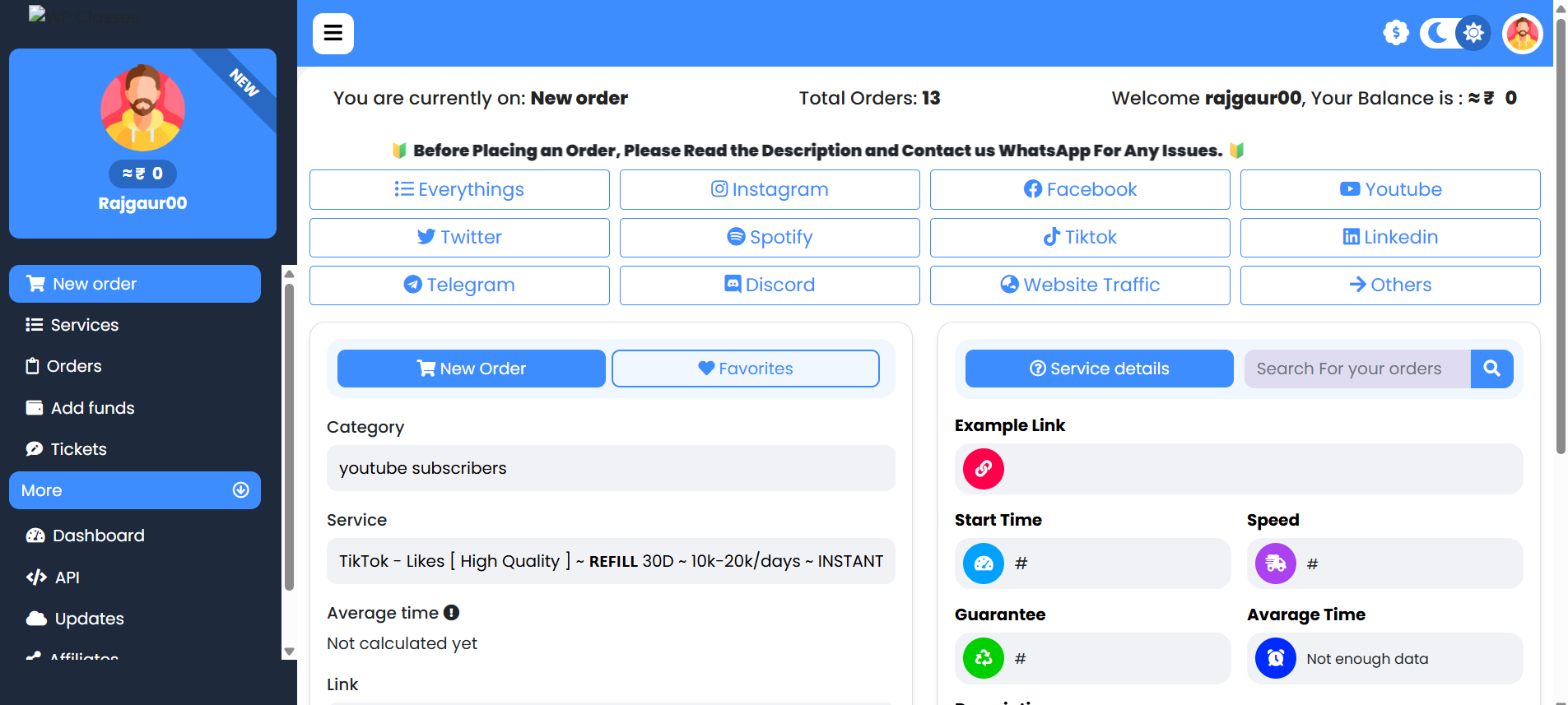Click the green guarantee refill icon
The height and width of the screenshot is (705, 1568).
(983, 658)
